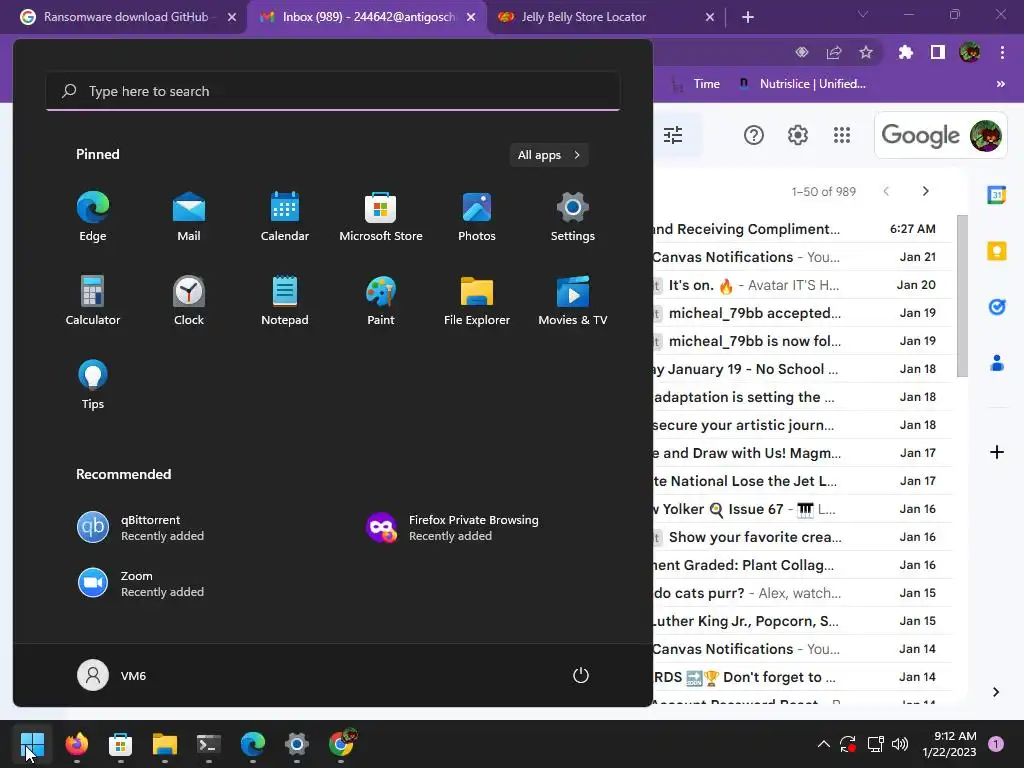The width and height of the screenshot is (1024, 768).
Task: Open a new Chrome tab
Action: point(748,17)
